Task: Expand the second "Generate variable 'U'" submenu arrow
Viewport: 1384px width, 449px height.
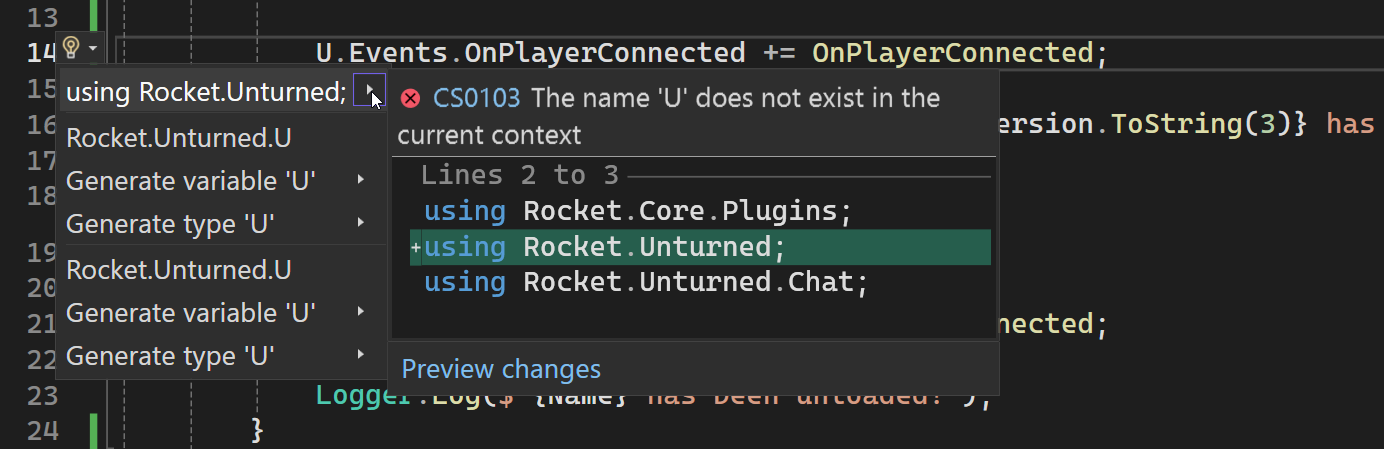Action: coord(360,313)
